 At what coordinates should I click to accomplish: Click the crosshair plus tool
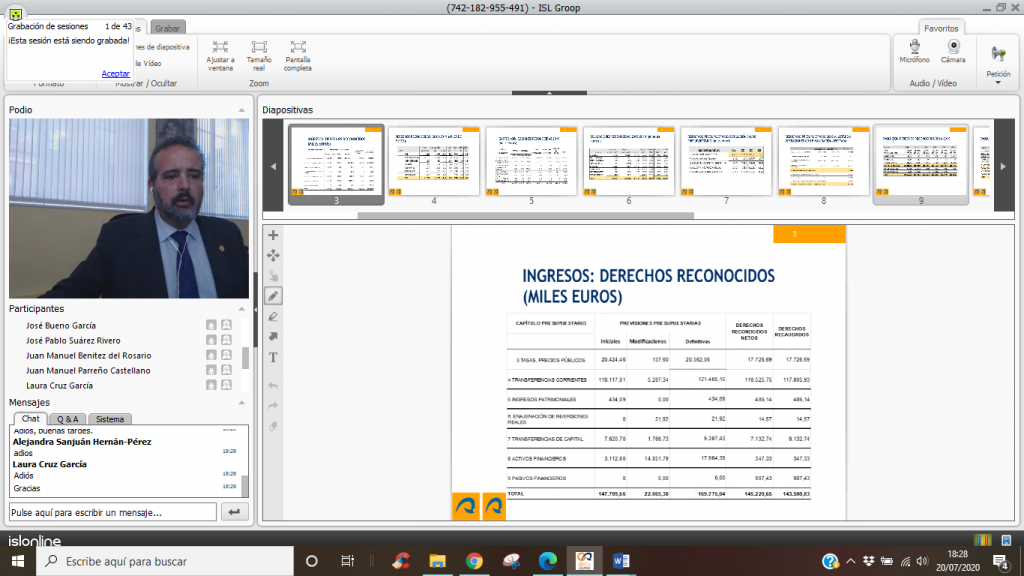(x=273, y=235)
